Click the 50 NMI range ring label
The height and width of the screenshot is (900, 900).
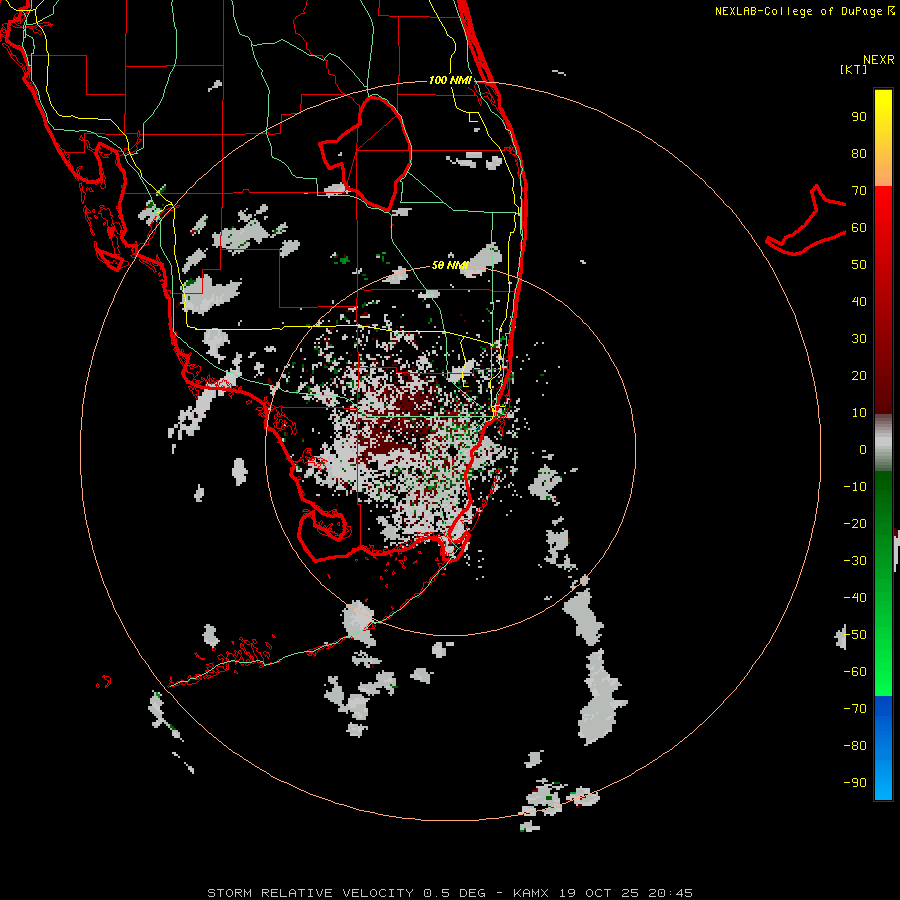pos(450,265)
